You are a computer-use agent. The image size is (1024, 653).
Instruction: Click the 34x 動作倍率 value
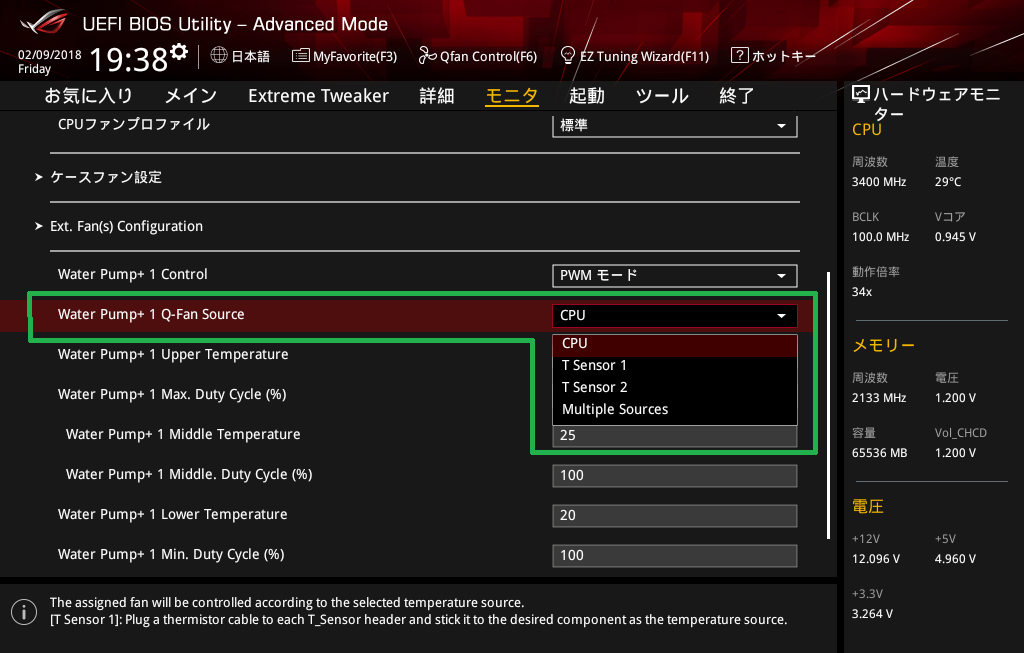click(x=861, y=292)
